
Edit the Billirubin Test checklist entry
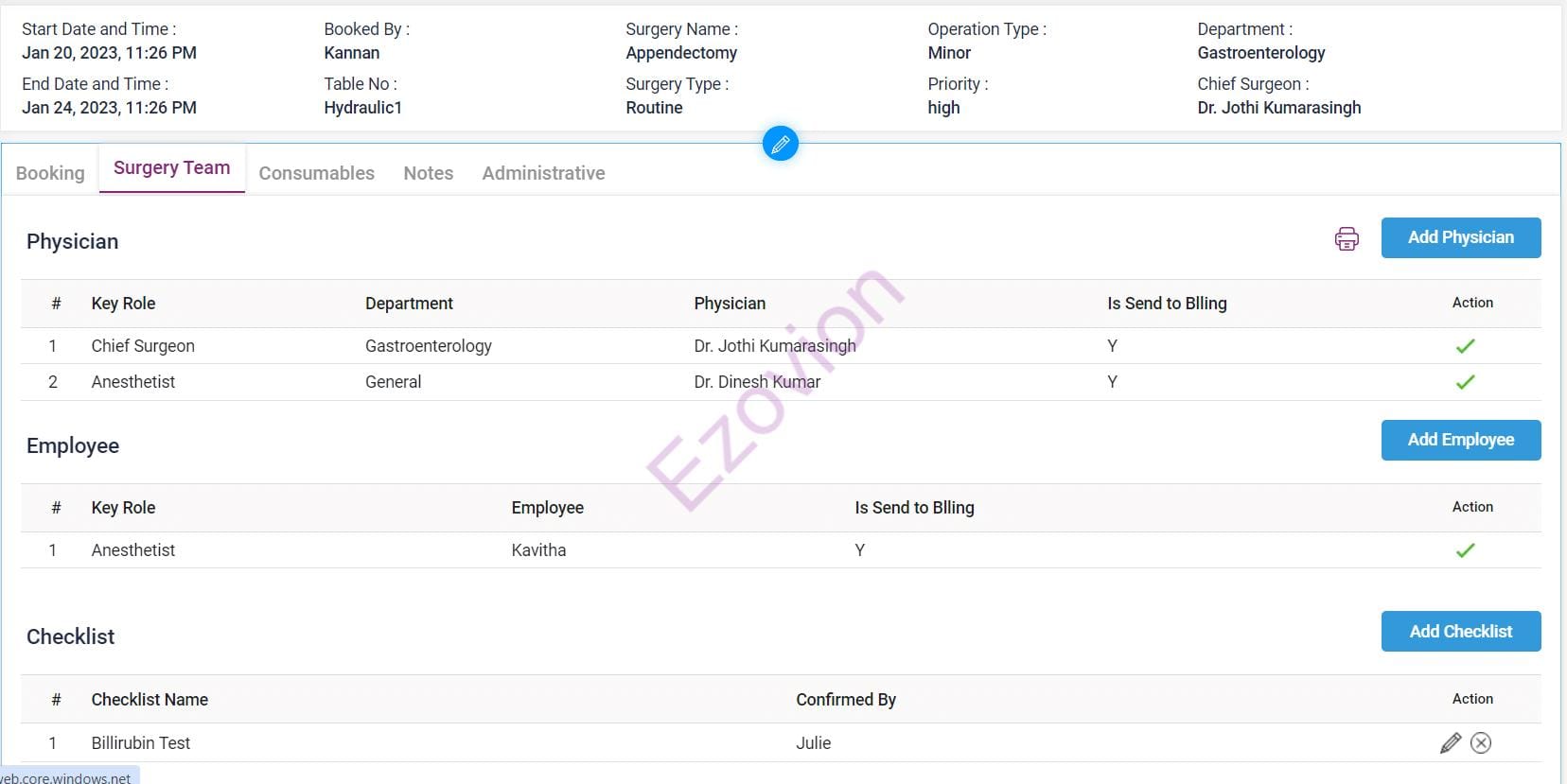point(1450,743)
